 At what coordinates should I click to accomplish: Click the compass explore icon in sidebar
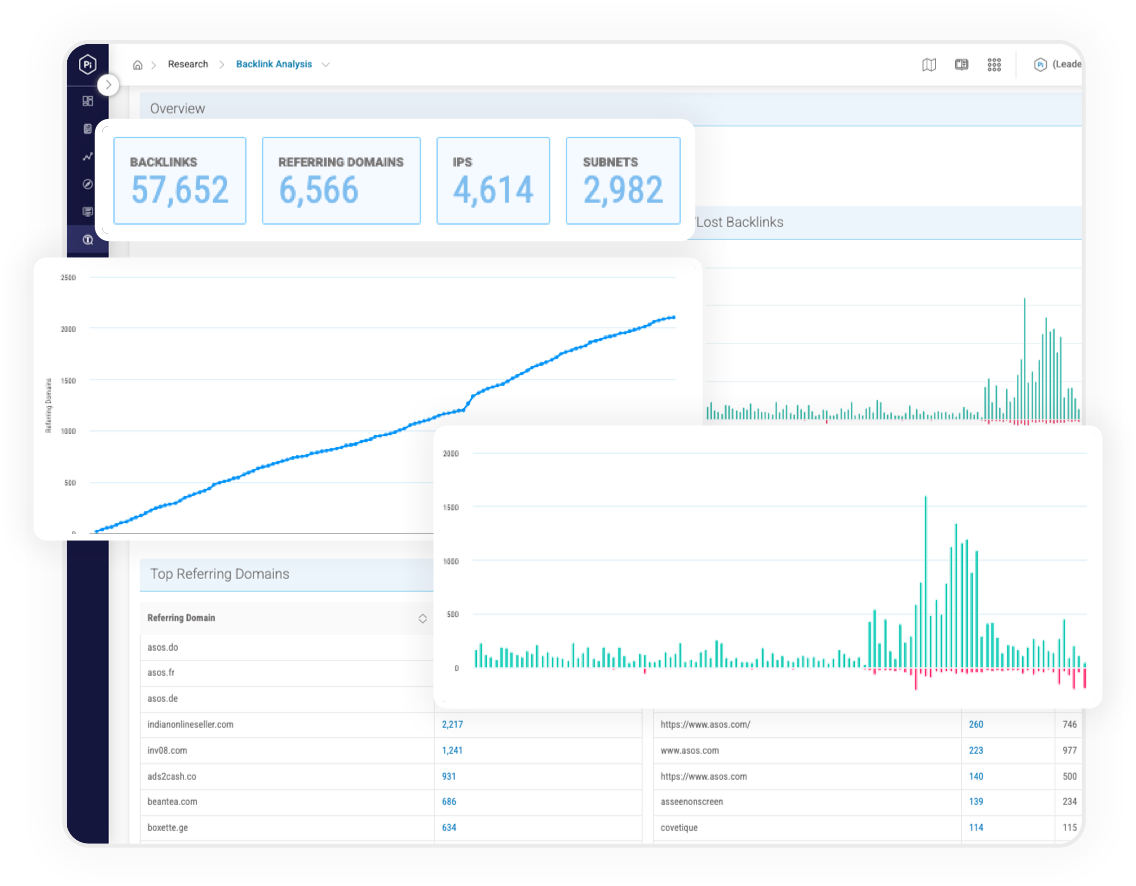[x=87, y=184]
